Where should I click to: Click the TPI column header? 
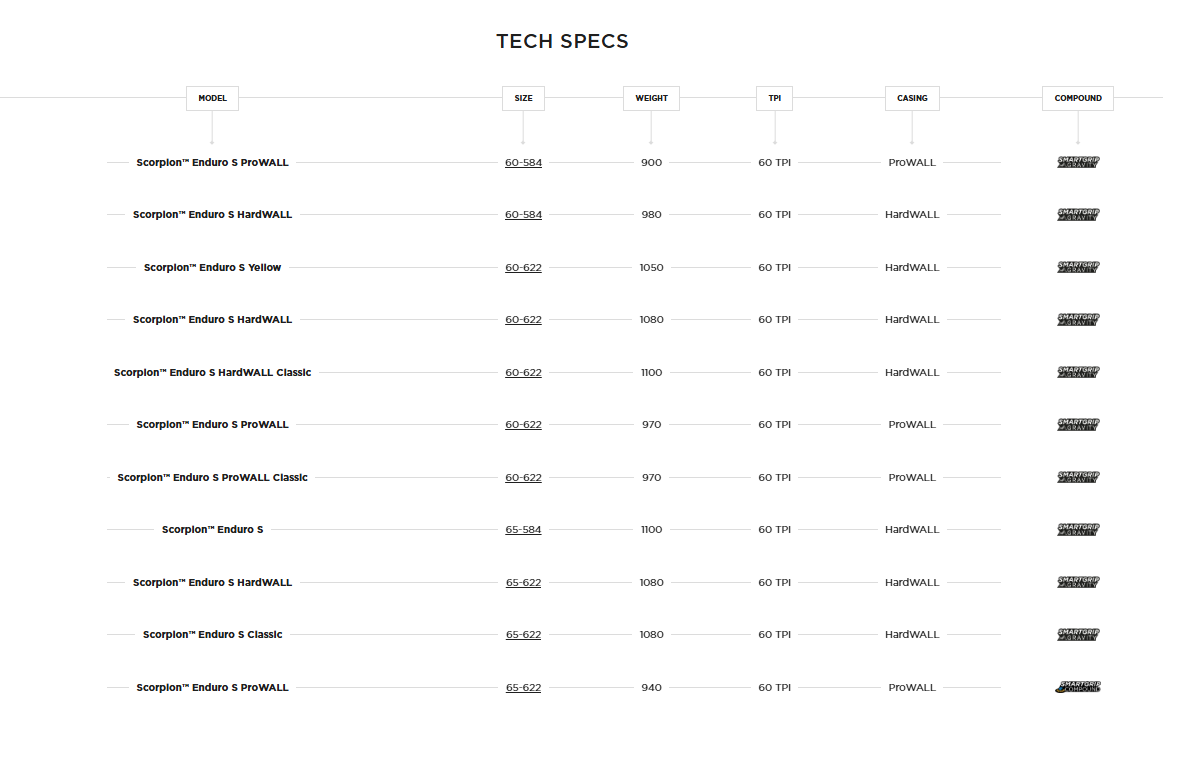click(x=774, y=98)
